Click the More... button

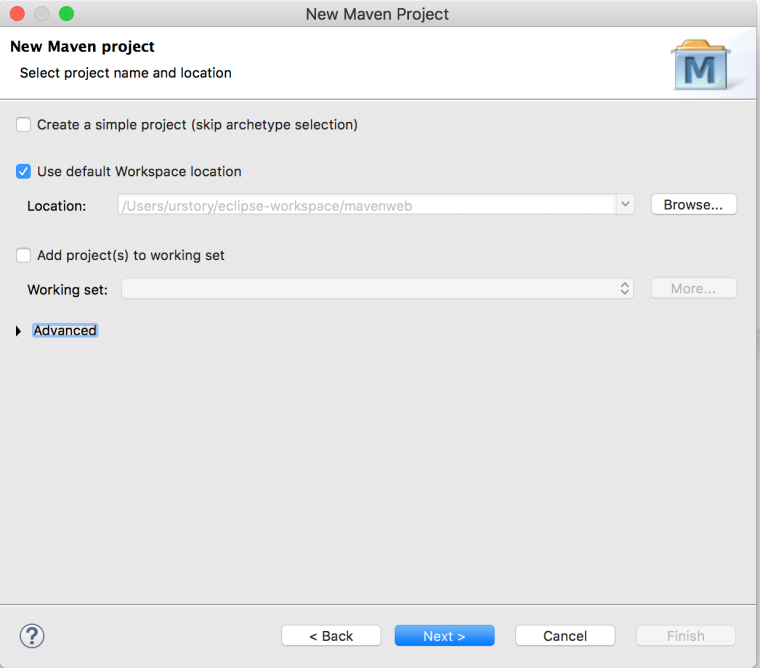tap(694, 288)
